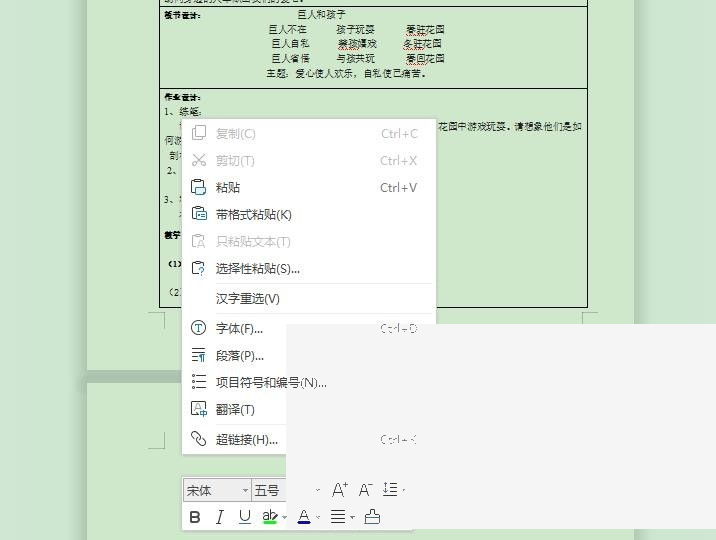This screenshot has height=540, width=716.
Task: Decrease font size with A- icon
Action: [365, 490]
